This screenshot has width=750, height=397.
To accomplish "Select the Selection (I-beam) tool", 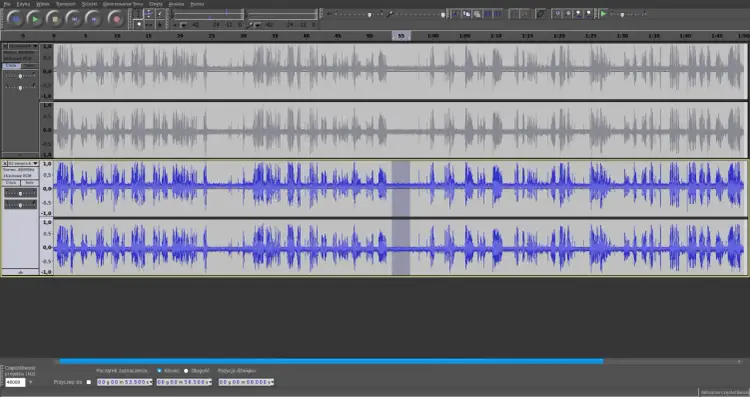I will coord(138,13).
